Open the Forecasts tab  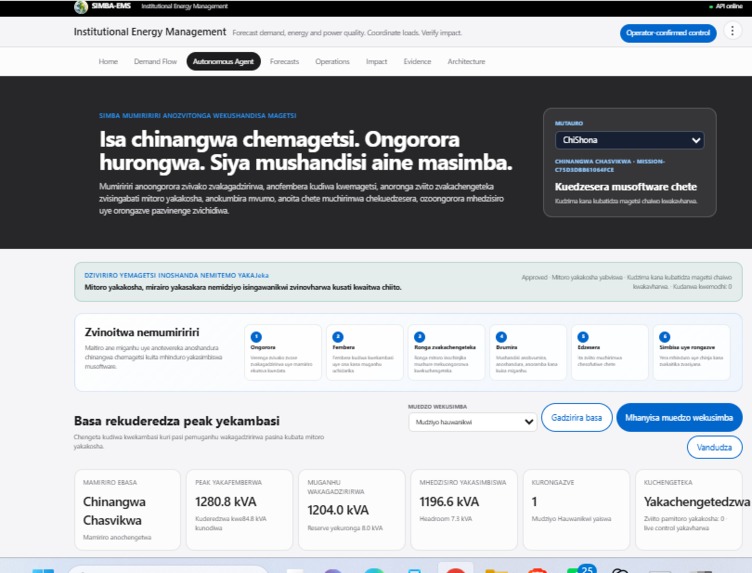tap(284, 61)
